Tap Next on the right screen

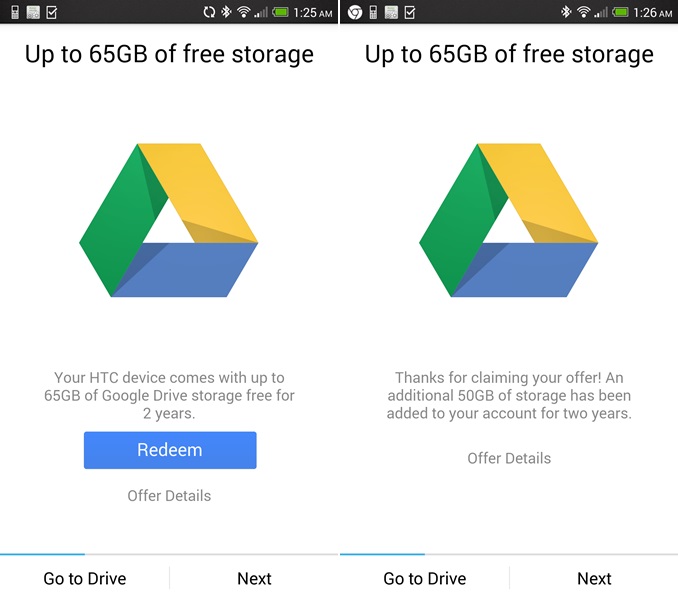click(594, 578)
